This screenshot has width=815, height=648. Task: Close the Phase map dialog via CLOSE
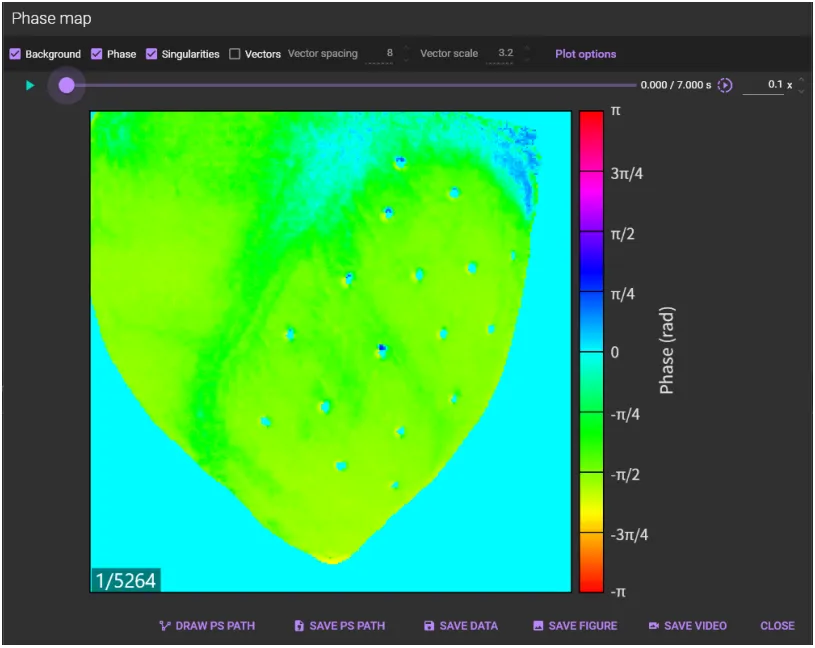777,626
